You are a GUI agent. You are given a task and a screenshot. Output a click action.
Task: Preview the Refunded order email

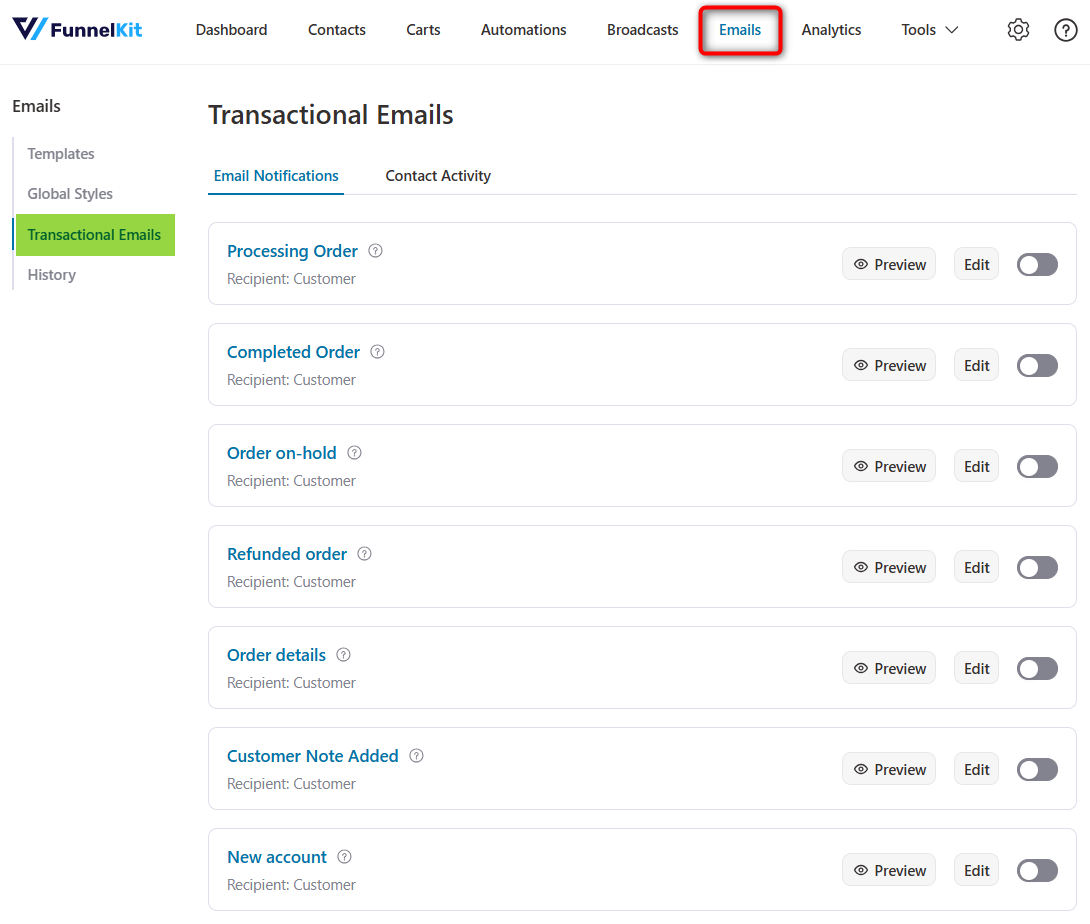(889, 567)
